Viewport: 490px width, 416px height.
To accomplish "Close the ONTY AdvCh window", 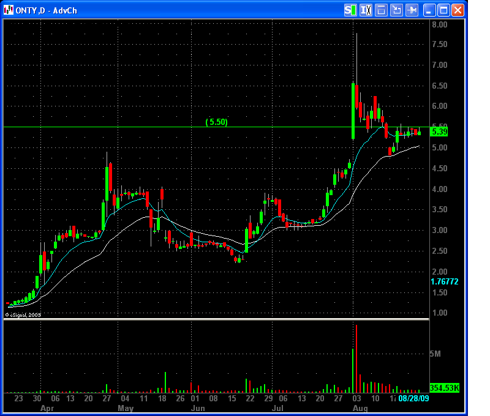I will pos(458,10).
